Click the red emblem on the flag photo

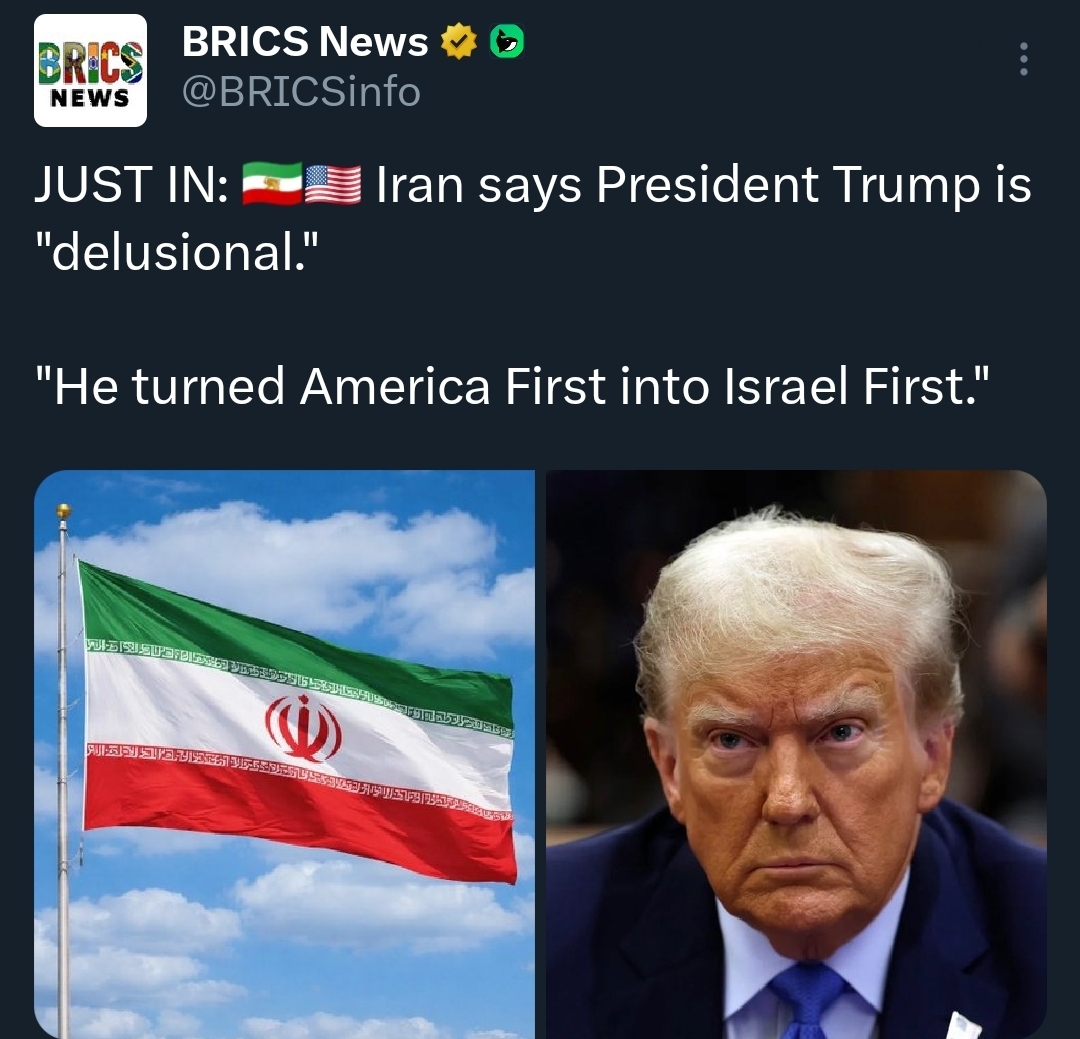(303, 728)
